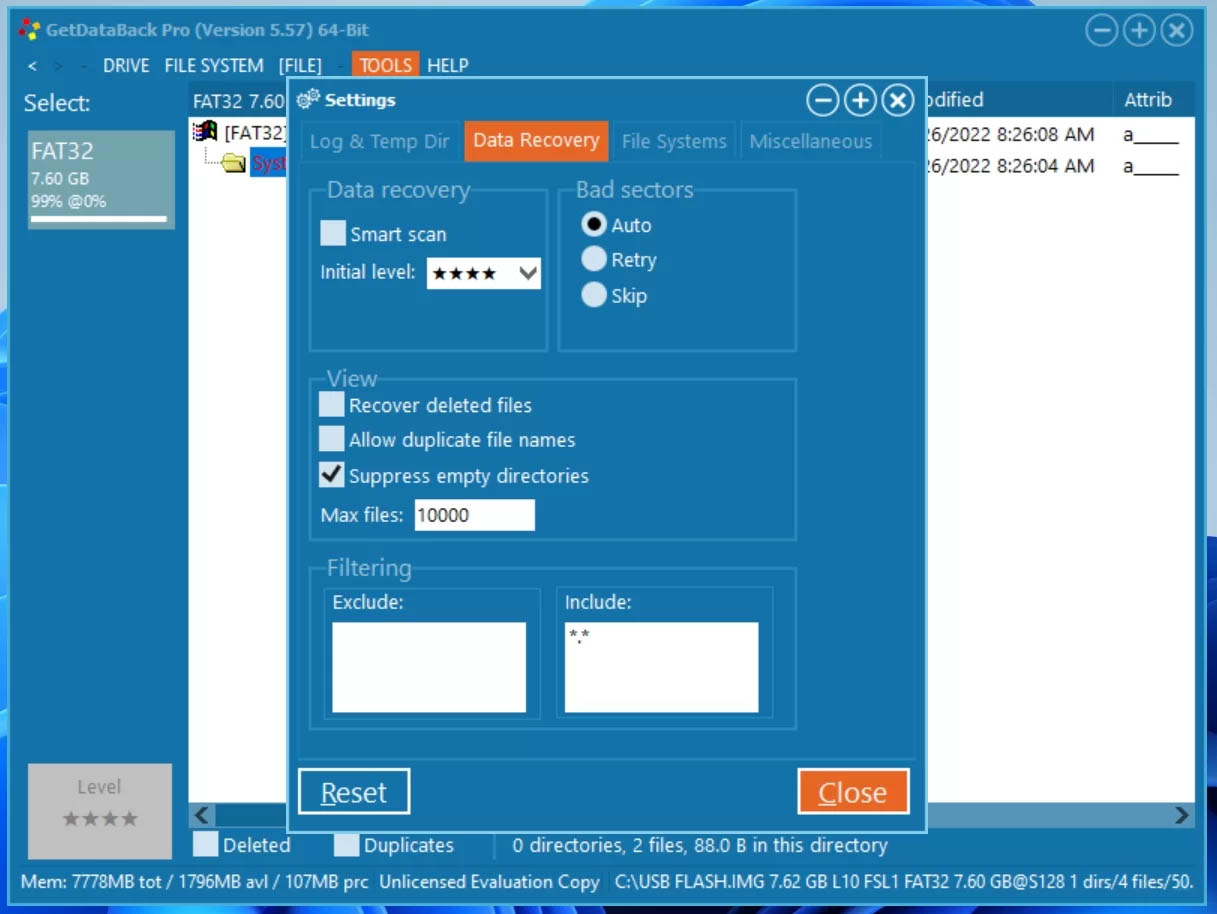Click the horizontal scrollbar right arrow

coord(1182,815)
